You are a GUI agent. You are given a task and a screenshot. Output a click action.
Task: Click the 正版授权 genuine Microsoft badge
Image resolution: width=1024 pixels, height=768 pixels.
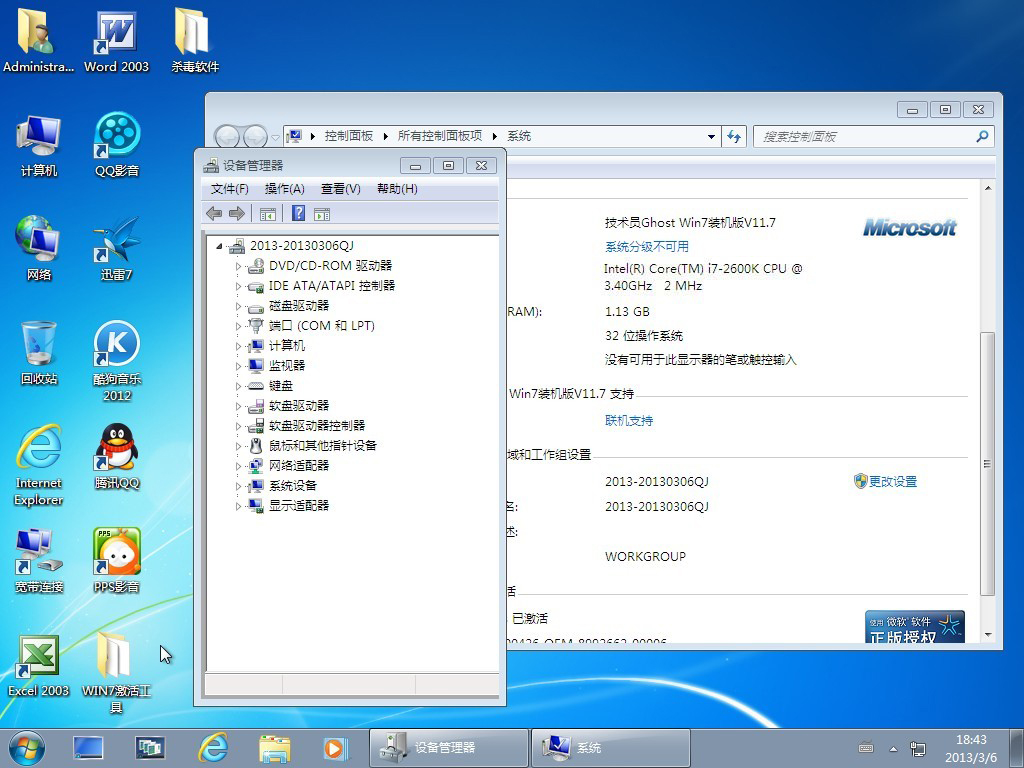(x=915, y=627)
